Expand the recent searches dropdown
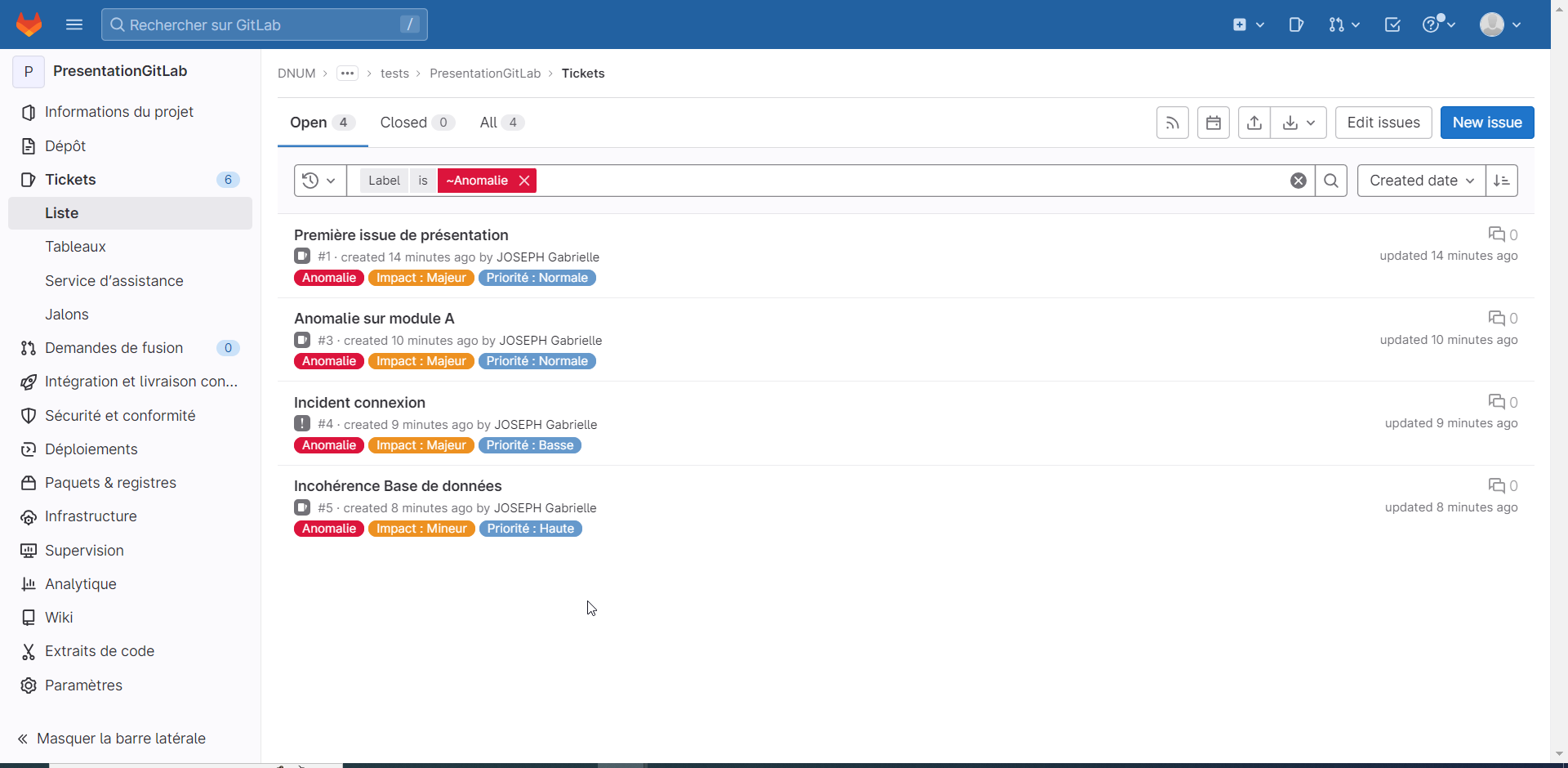Screen dimensions: 1568x768 (319, 181)
